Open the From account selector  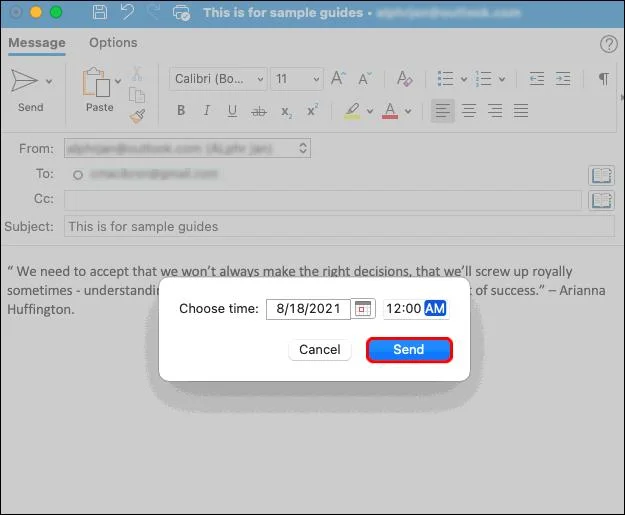click(x=187, y=148)
